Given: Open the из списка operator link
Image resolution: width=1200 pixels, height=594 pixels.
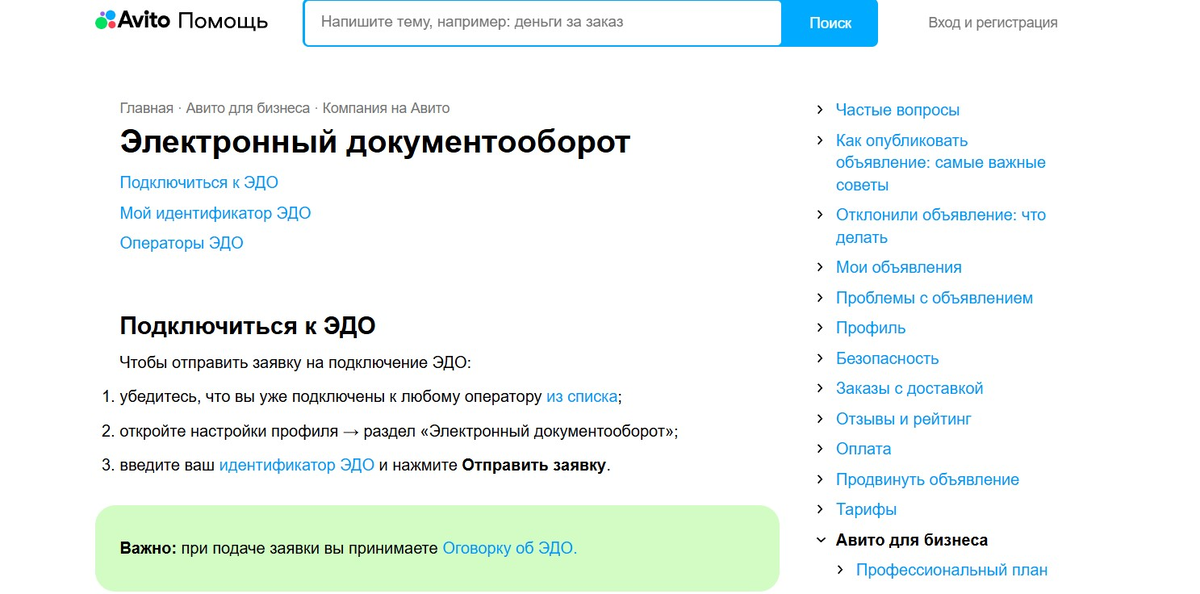Looking at the screenshot, I should point(582,397).
